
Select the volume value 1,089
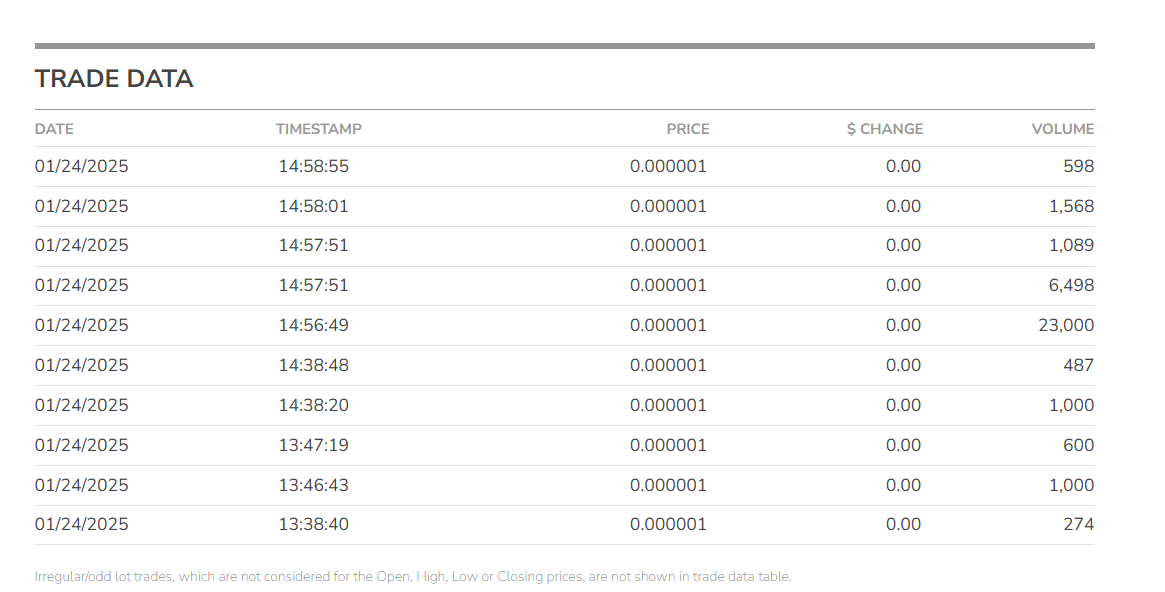[1072, 245]
